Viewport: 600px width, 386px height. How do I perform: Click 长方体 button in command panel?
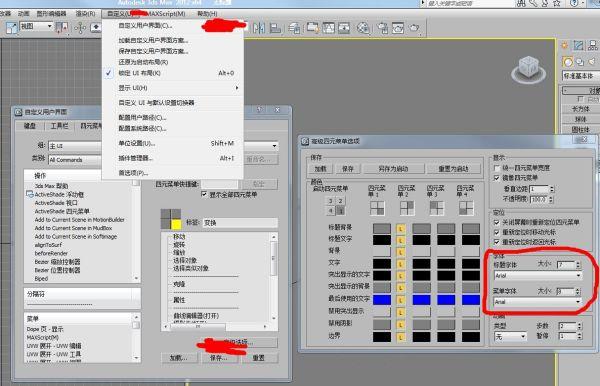[581, 109]
